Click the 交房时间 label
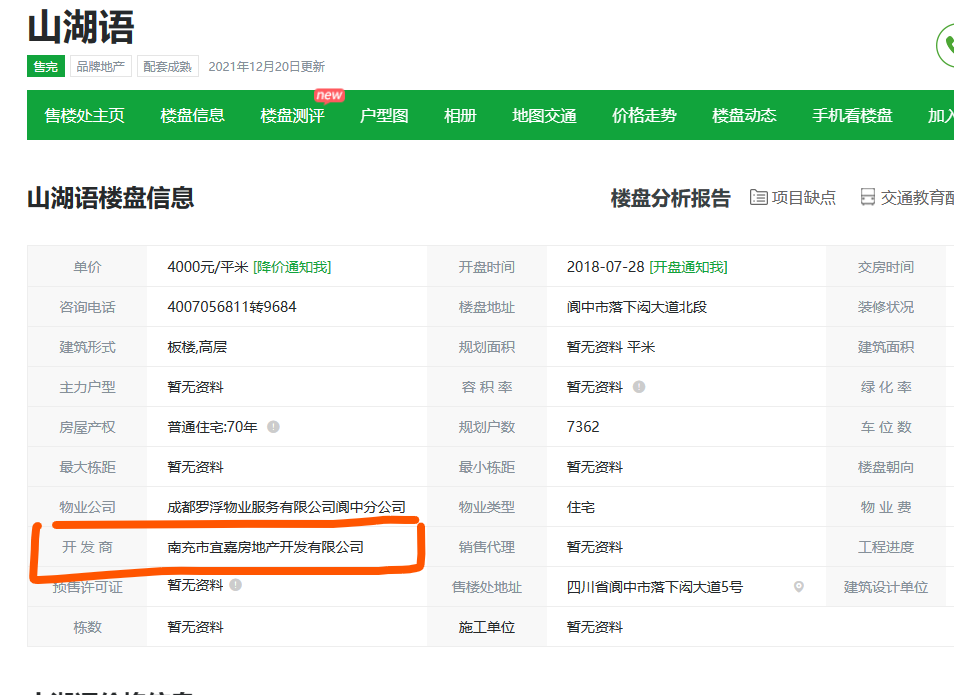Screen dimensions: 954x695 pos(886,267)
